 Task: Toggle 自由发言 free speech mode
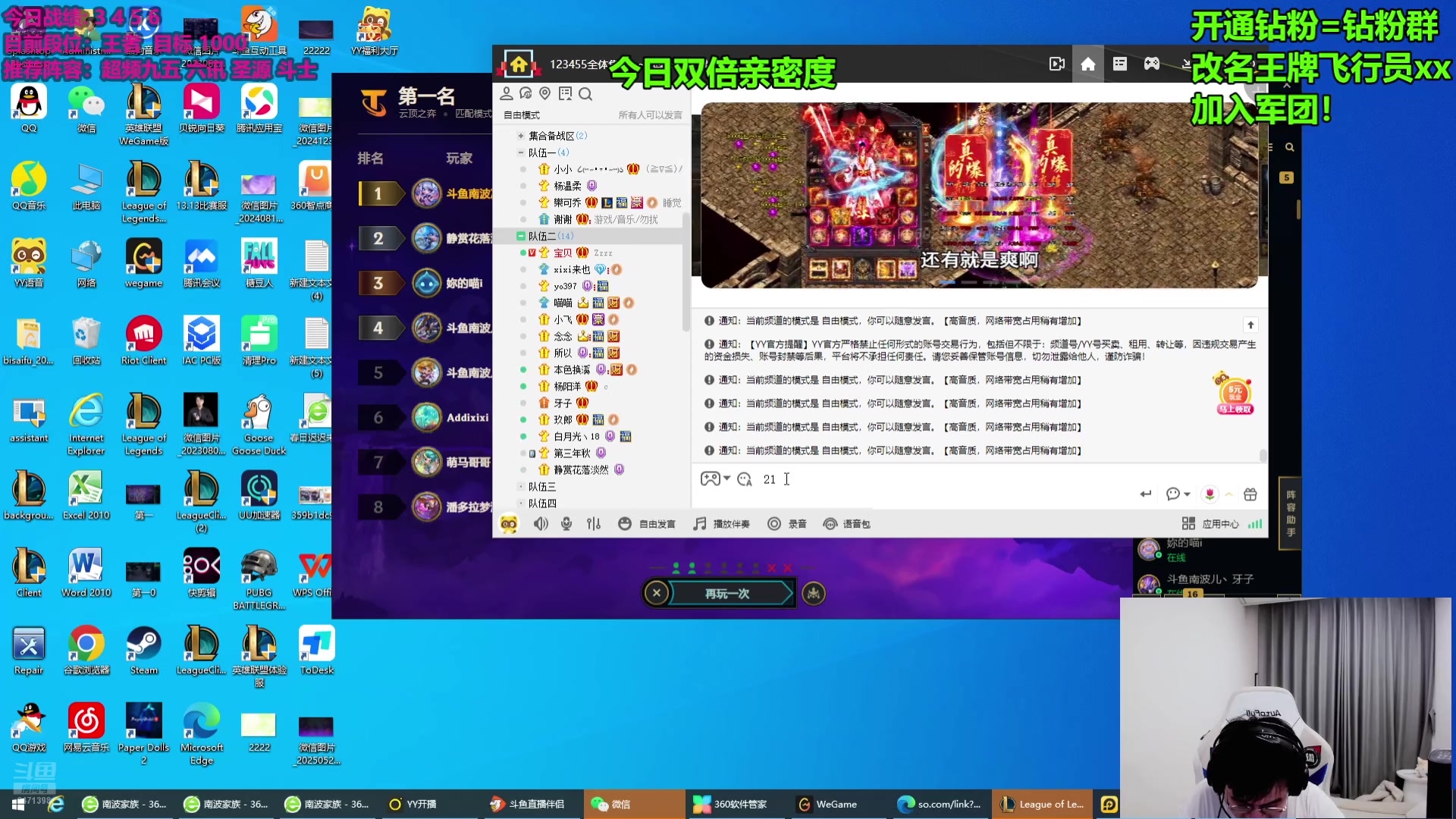point(647,524)
